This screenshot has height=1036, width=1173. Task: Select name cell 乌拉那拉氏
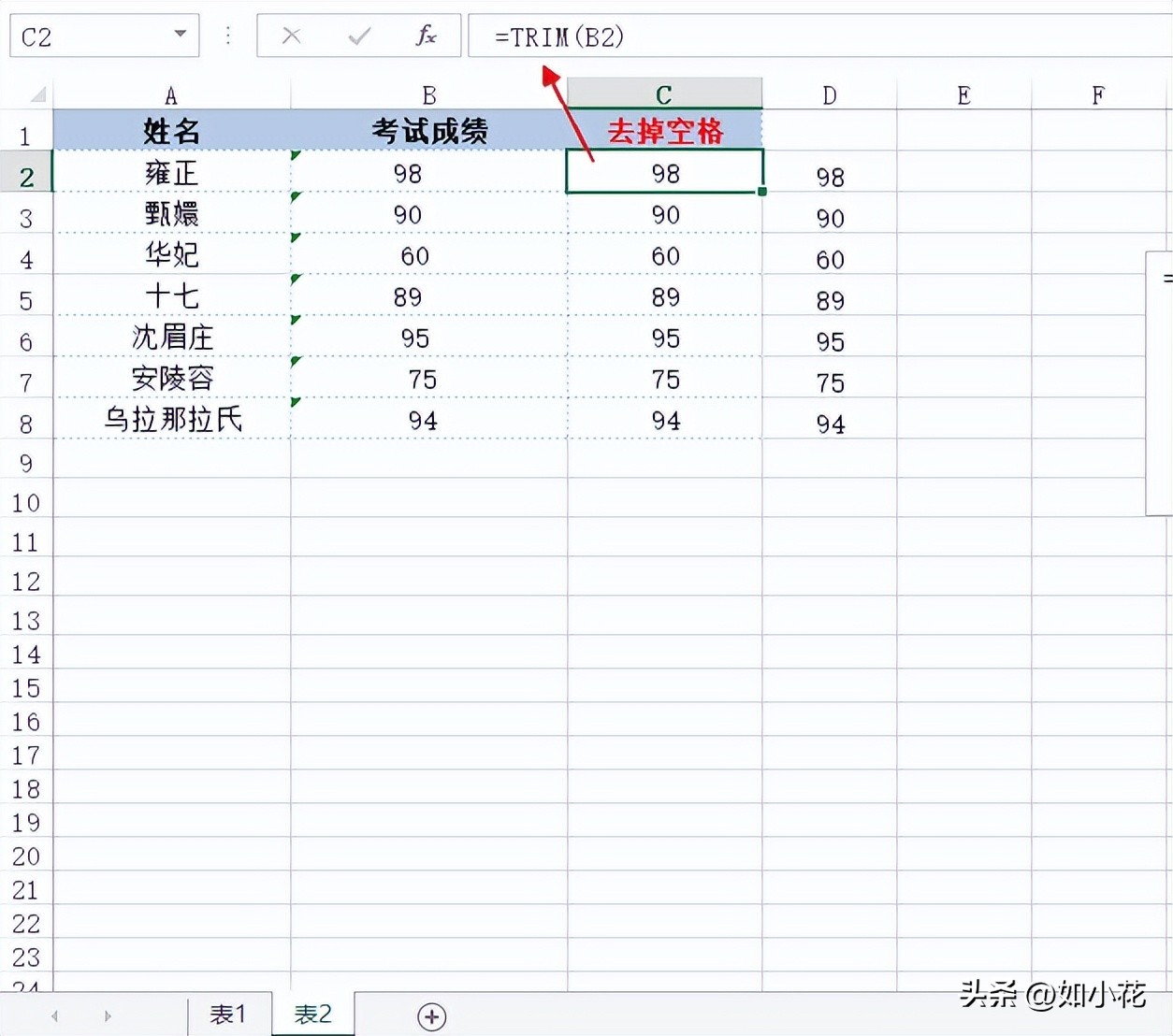click(x=172, y=420)
